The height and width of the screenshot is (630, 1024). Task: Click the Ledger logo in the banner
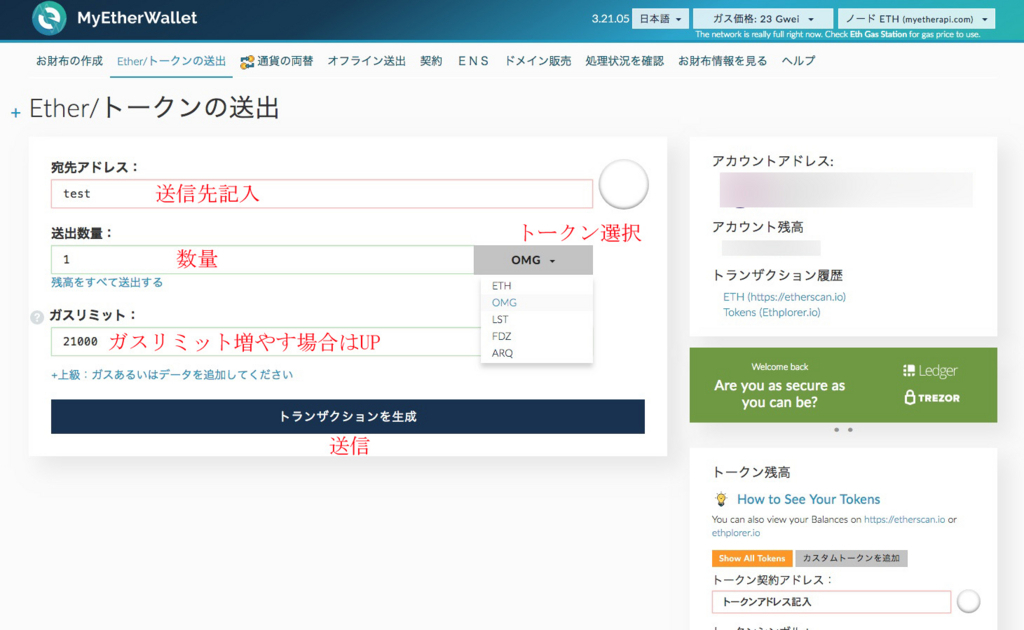coord(930,371)
